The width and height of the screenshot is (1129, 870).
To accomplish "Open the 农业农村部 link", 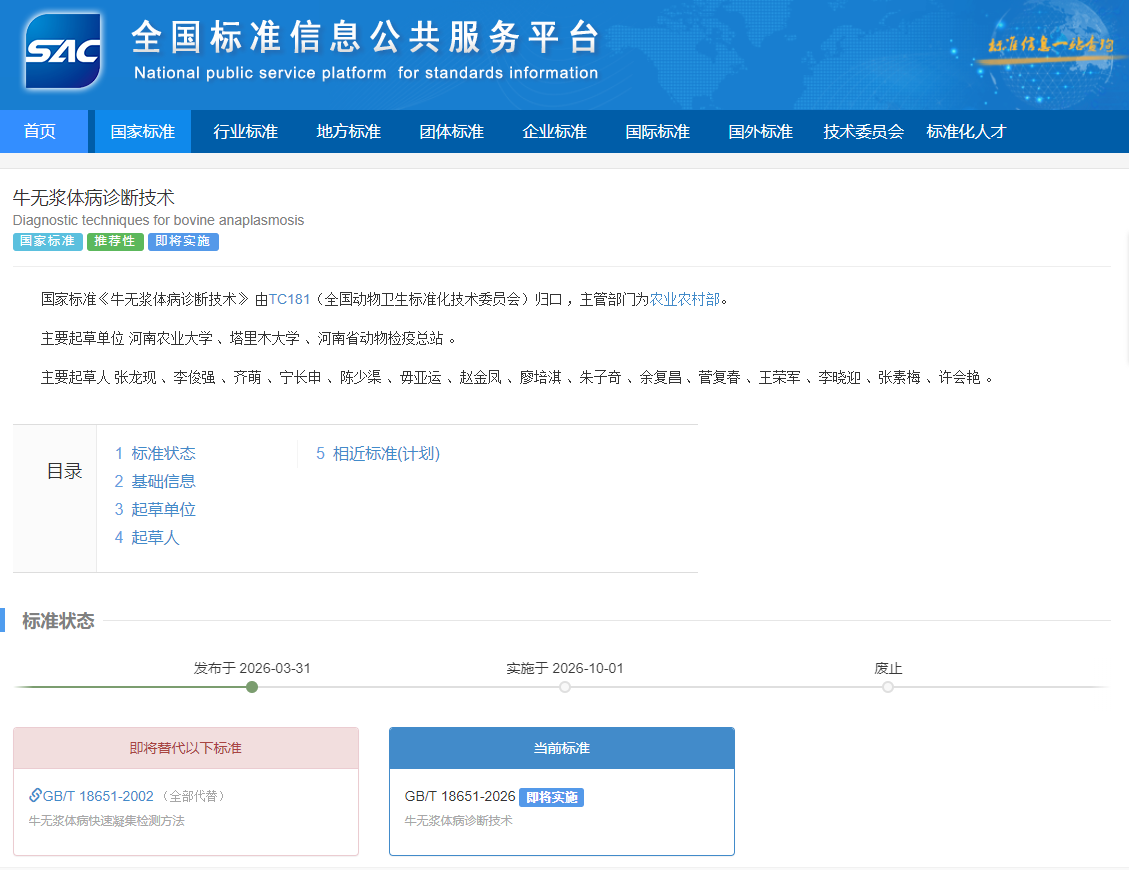I will pos(685,299).
